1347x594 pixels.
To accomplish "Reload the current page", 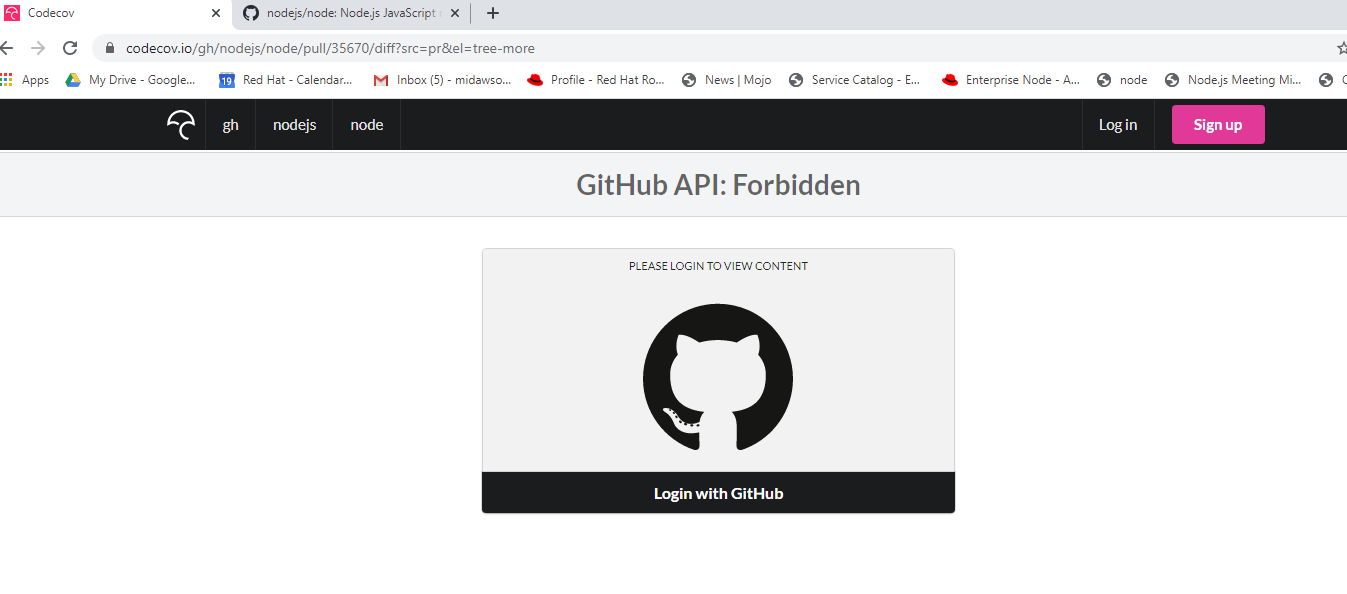I will pyautogui.click(x=70, y=48).
